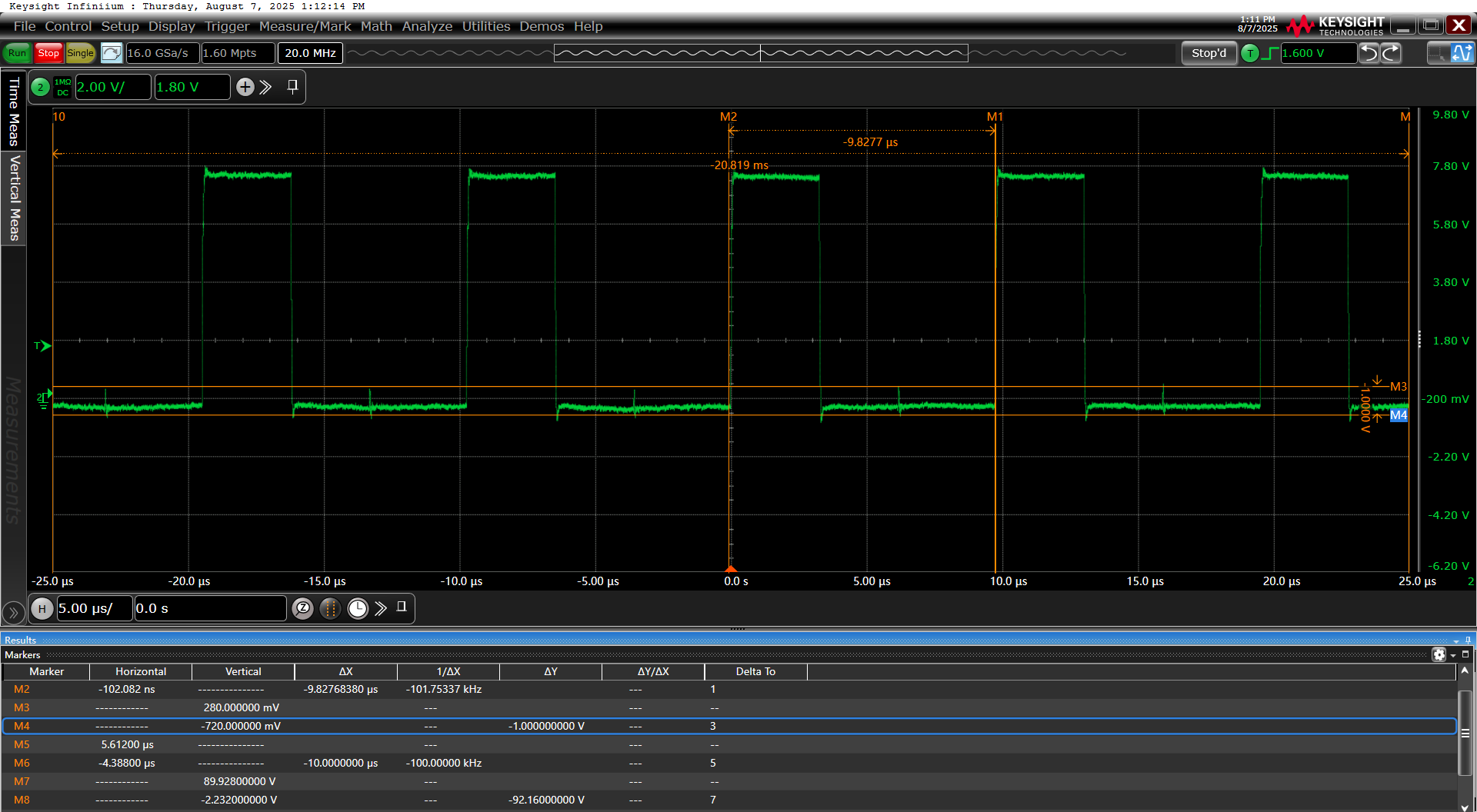1477x812 pixels.
Task: Open the Trigger menu
Action: 227,26
